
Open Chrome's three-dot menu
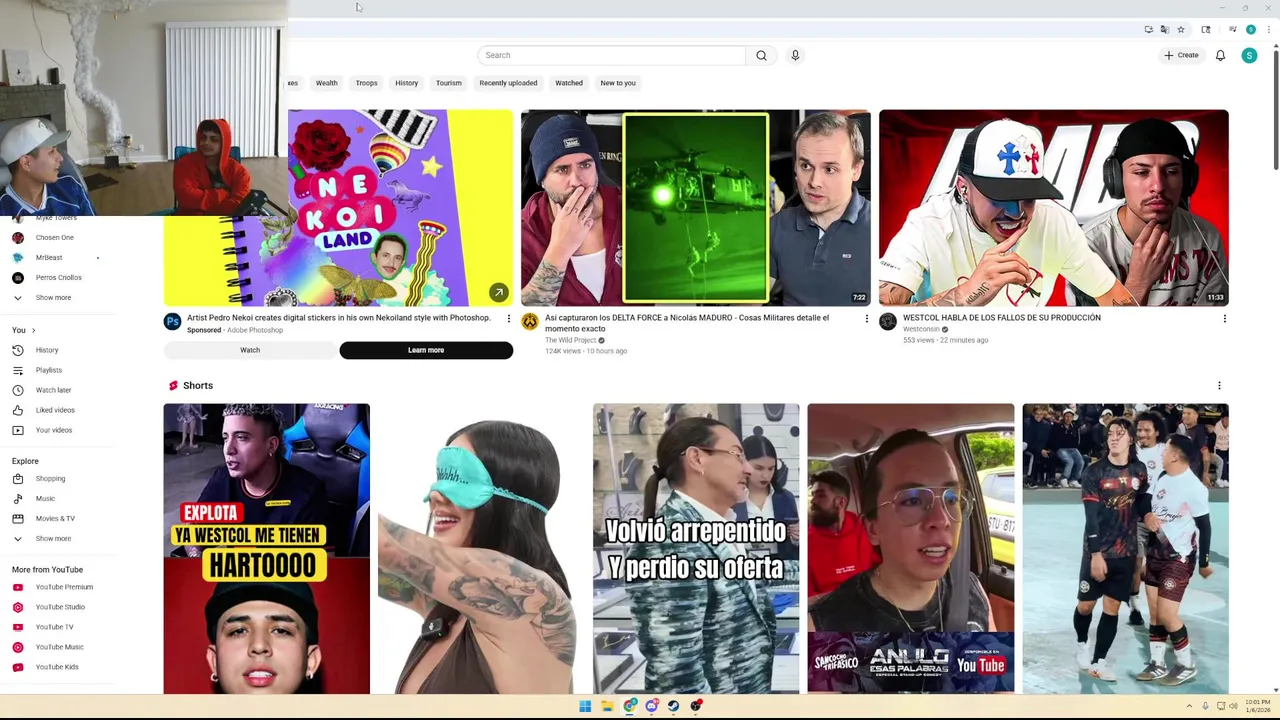(1267, 30)
